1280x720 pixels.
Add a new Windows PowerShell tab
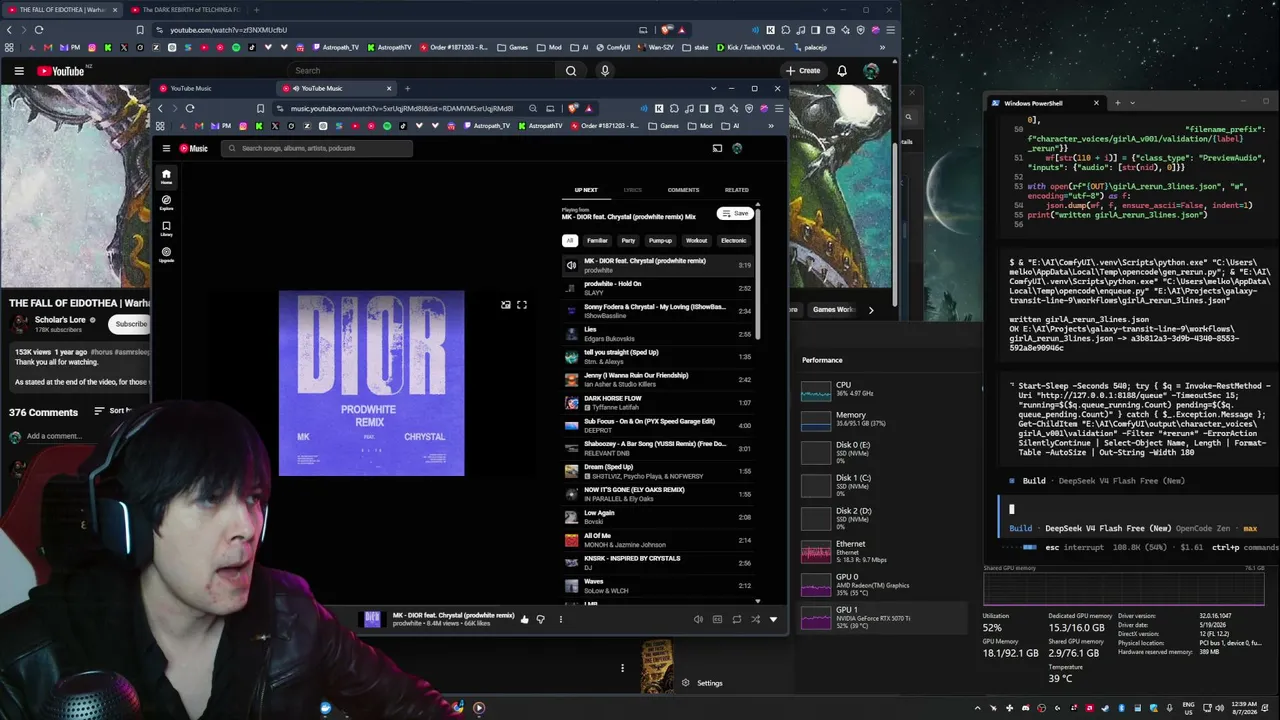coord(1118,103)
